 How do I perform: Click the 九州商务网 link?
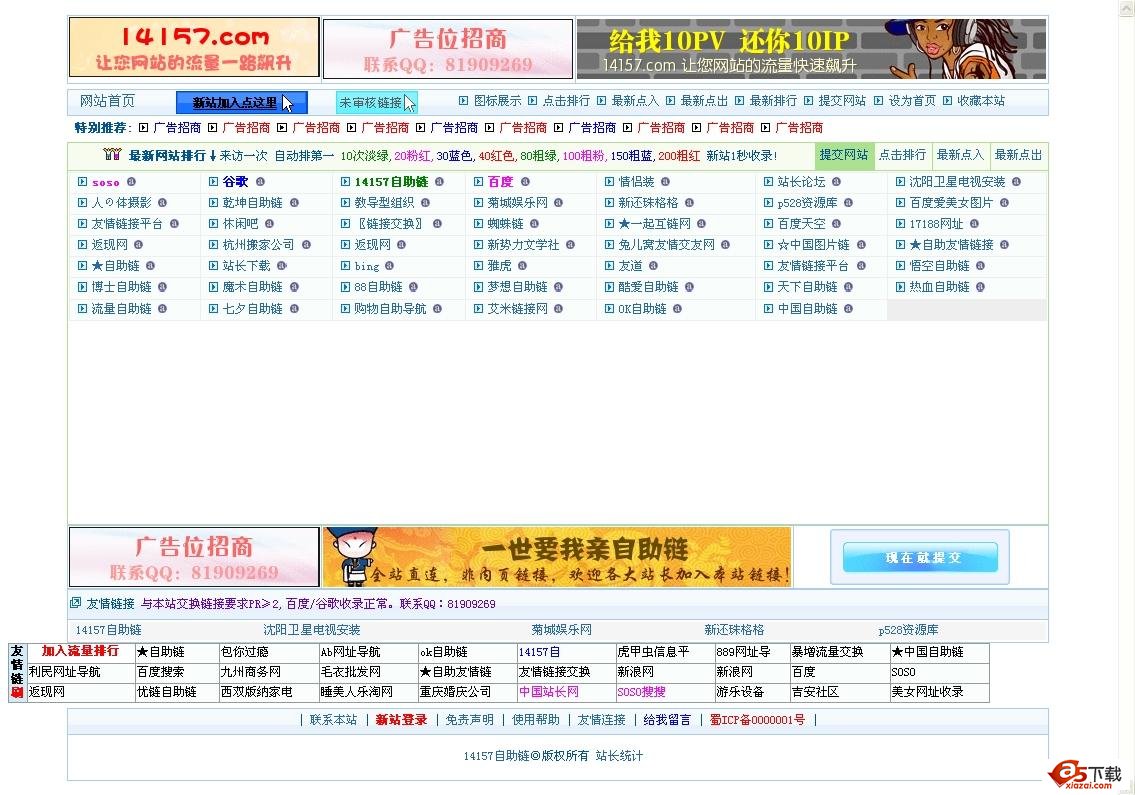click(x=250, y=672)
